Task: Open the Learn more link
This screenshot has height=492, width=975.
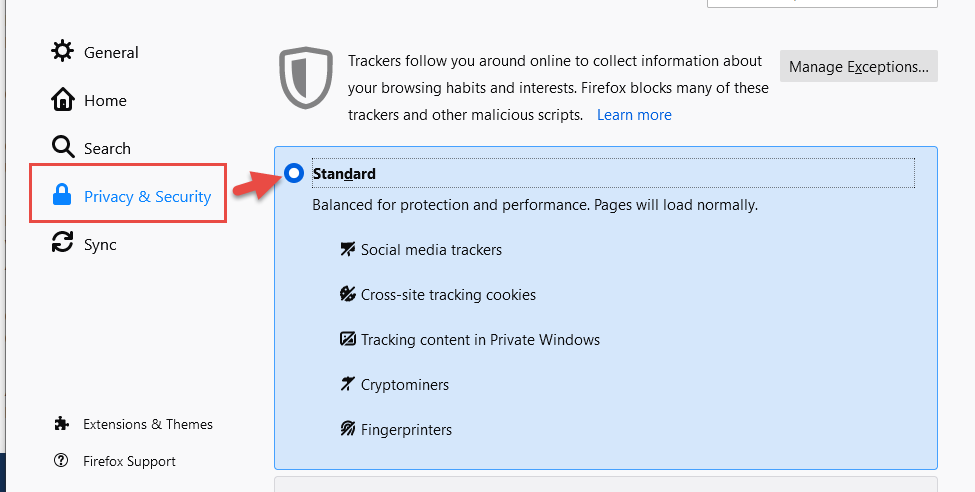Action: (634, 115)
